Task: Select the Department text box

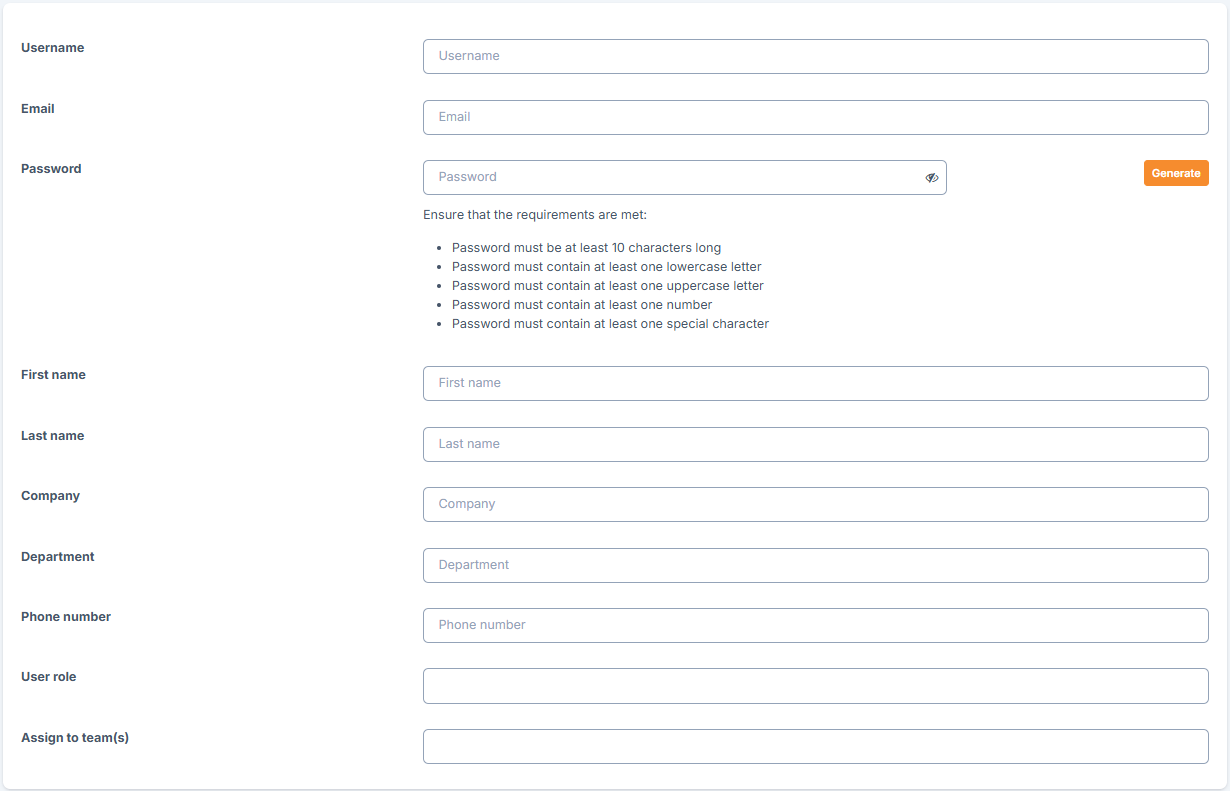Action: click(816, 565)
